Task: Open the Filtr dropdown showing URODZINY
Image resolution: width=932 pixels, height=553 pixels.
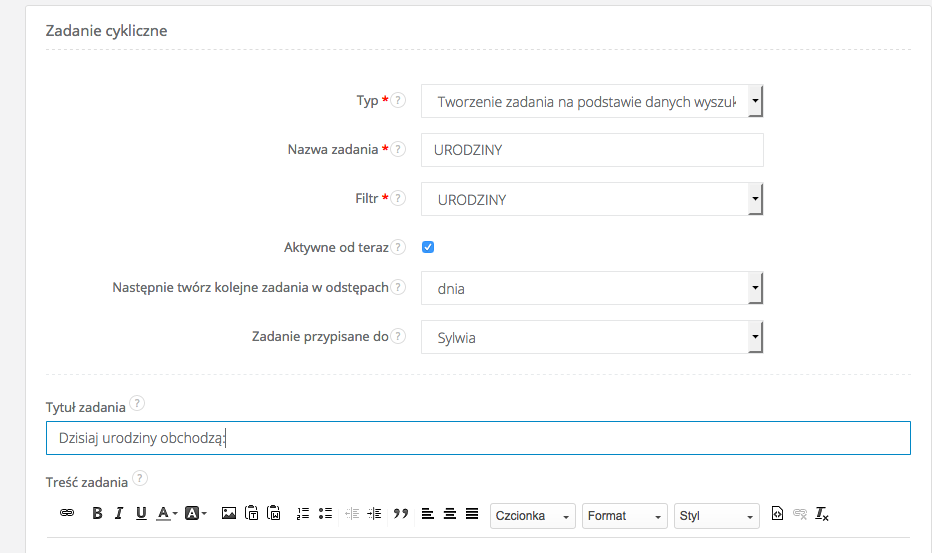Action: click(592, 199)
